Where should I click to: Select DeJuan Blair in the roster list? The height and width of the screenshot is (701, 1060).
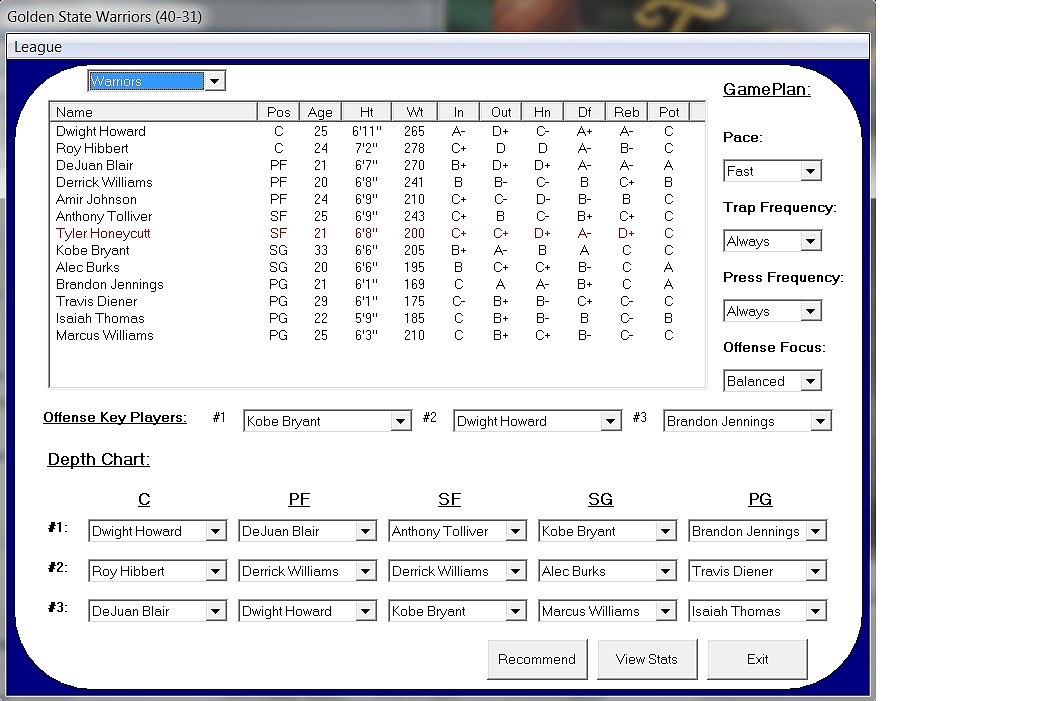[x=377, y=165]
